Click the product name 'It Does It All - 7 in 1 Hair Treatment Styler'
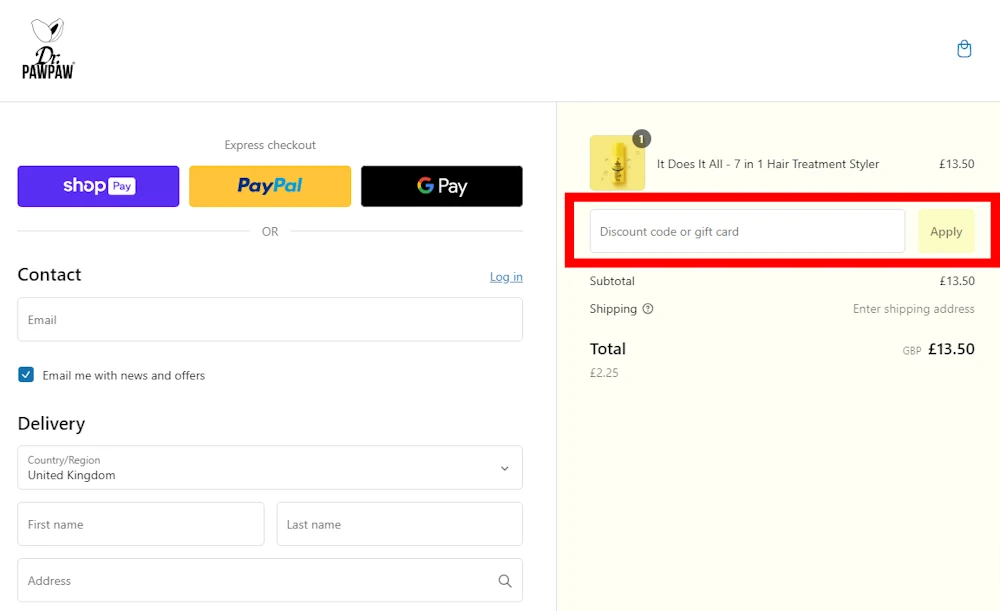 click(768, 164)
